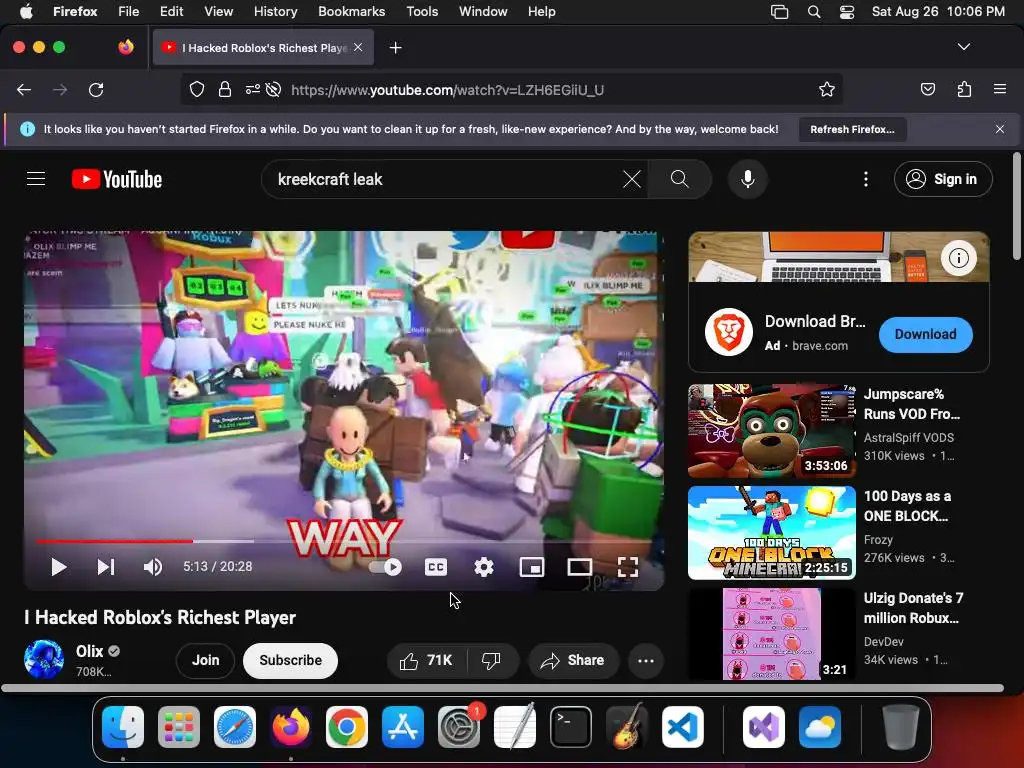This screenshot has width=1024, height=768.
Task: Open the File menu
Action: point(129,11)
